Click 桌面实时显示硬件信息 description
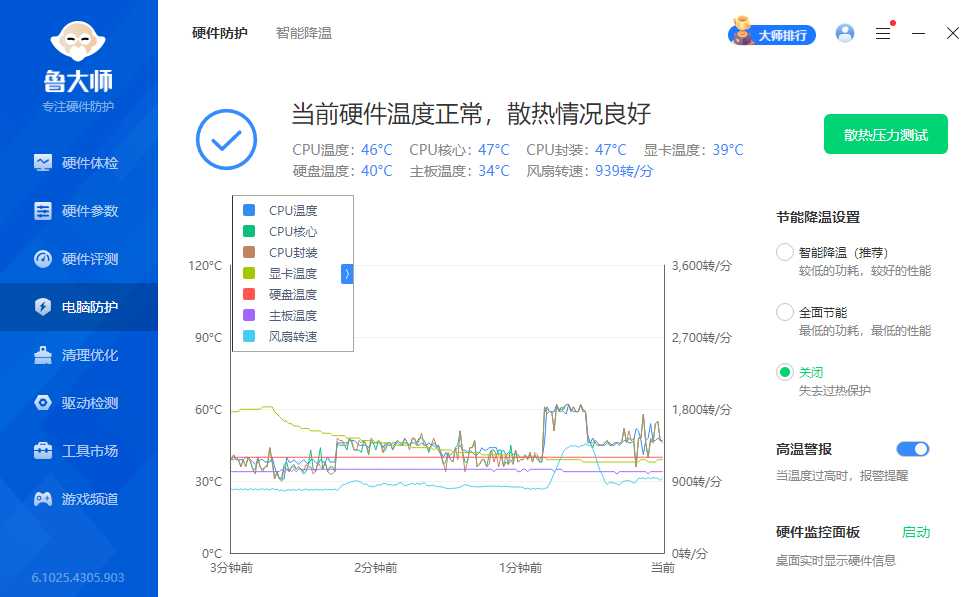Viewport: 975px width, 597px height. (836, 561)
